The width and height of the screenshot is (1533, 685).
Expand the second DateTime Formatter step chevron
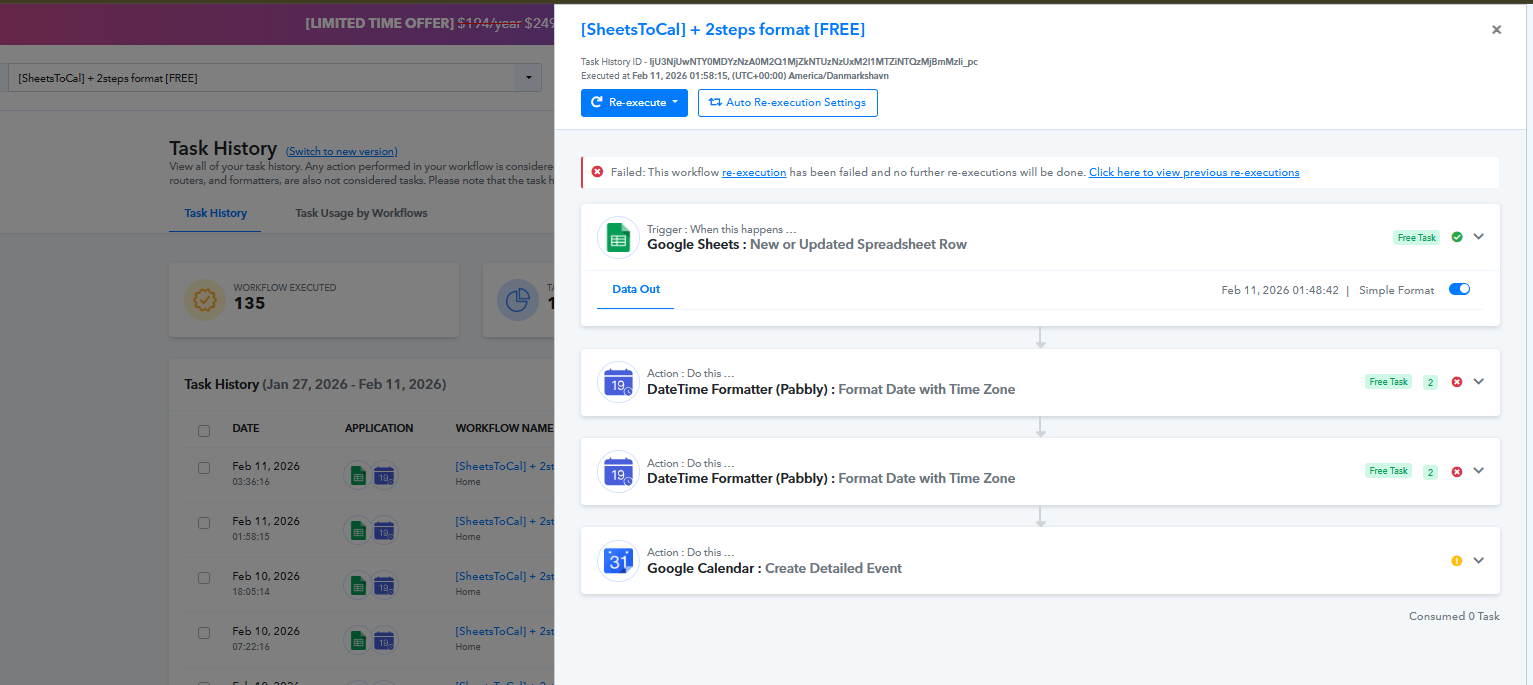[1479, 471]
